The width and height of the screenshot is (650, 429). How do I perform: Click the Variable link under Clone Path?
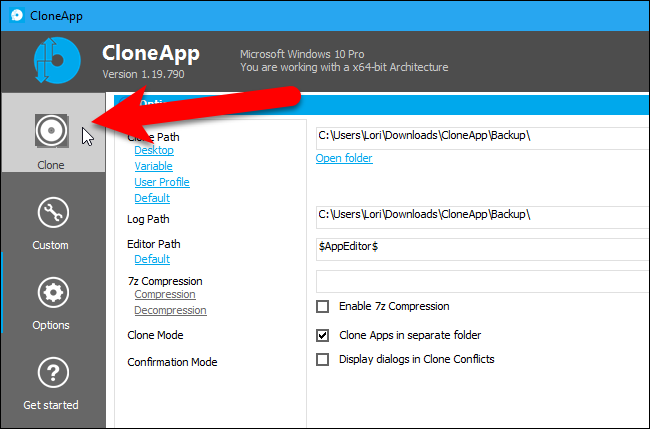[153, 166]
